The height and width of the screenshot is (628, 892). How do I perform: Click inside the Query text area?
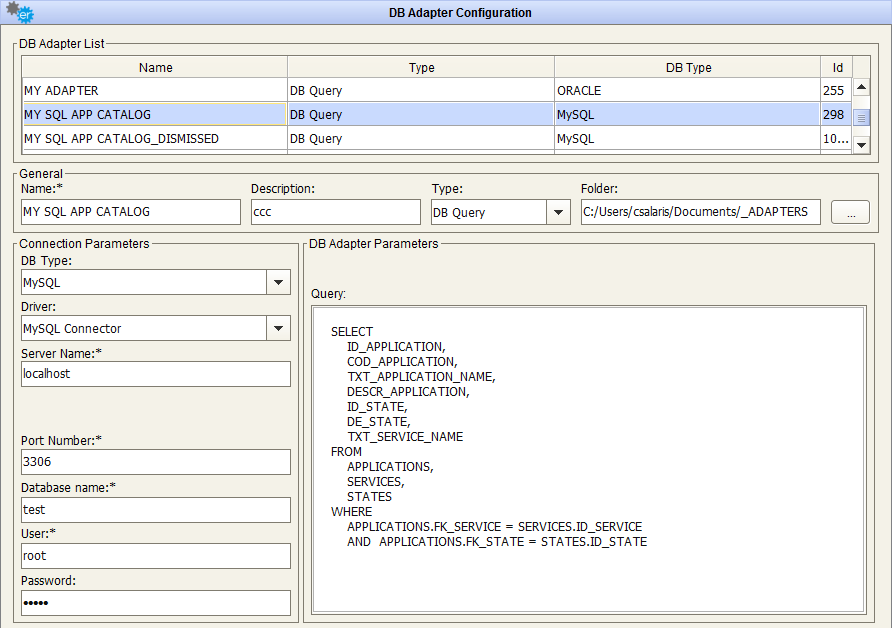click(587, 458)
